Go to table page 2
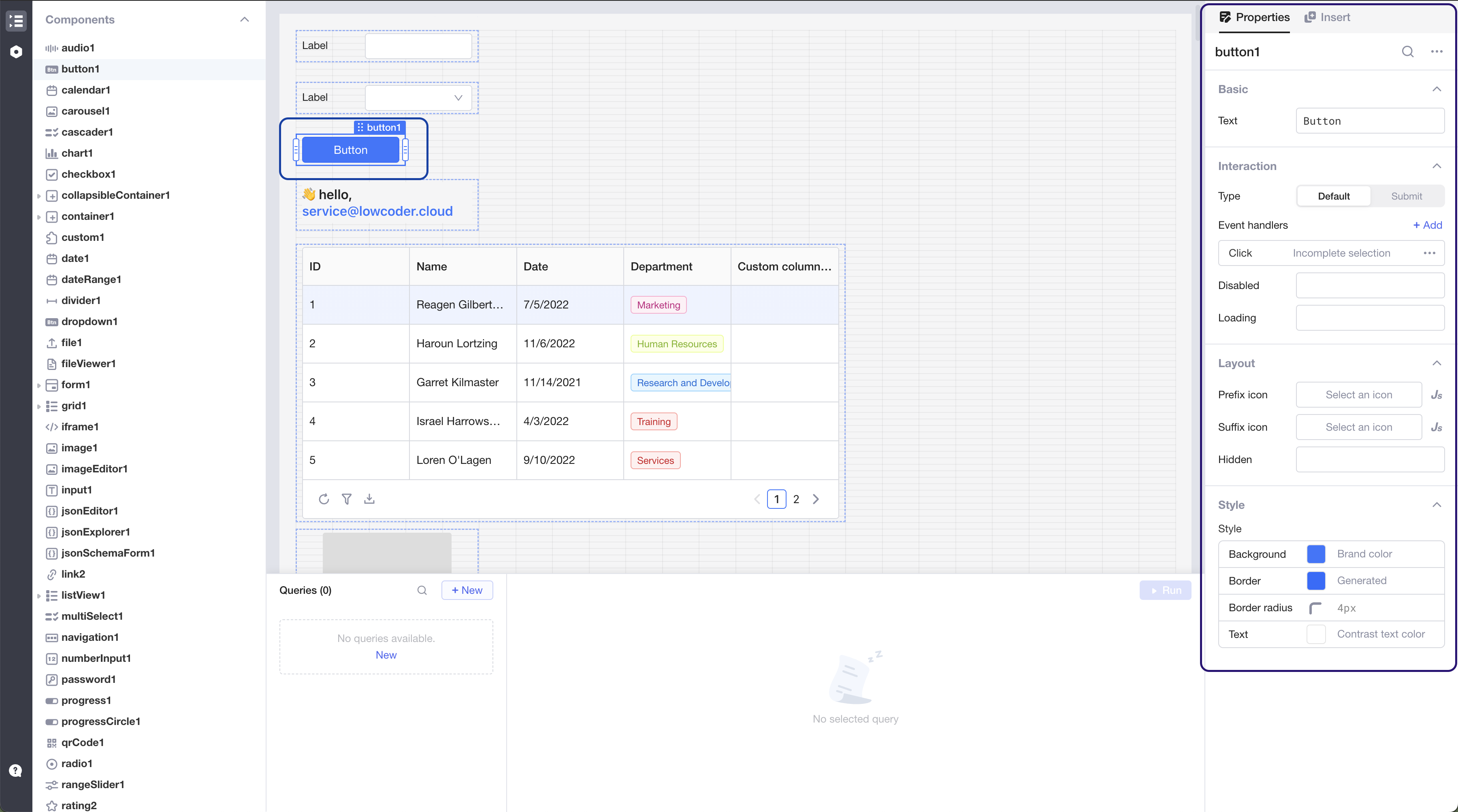Screen dimensions: 1458x812 [796, 499]
